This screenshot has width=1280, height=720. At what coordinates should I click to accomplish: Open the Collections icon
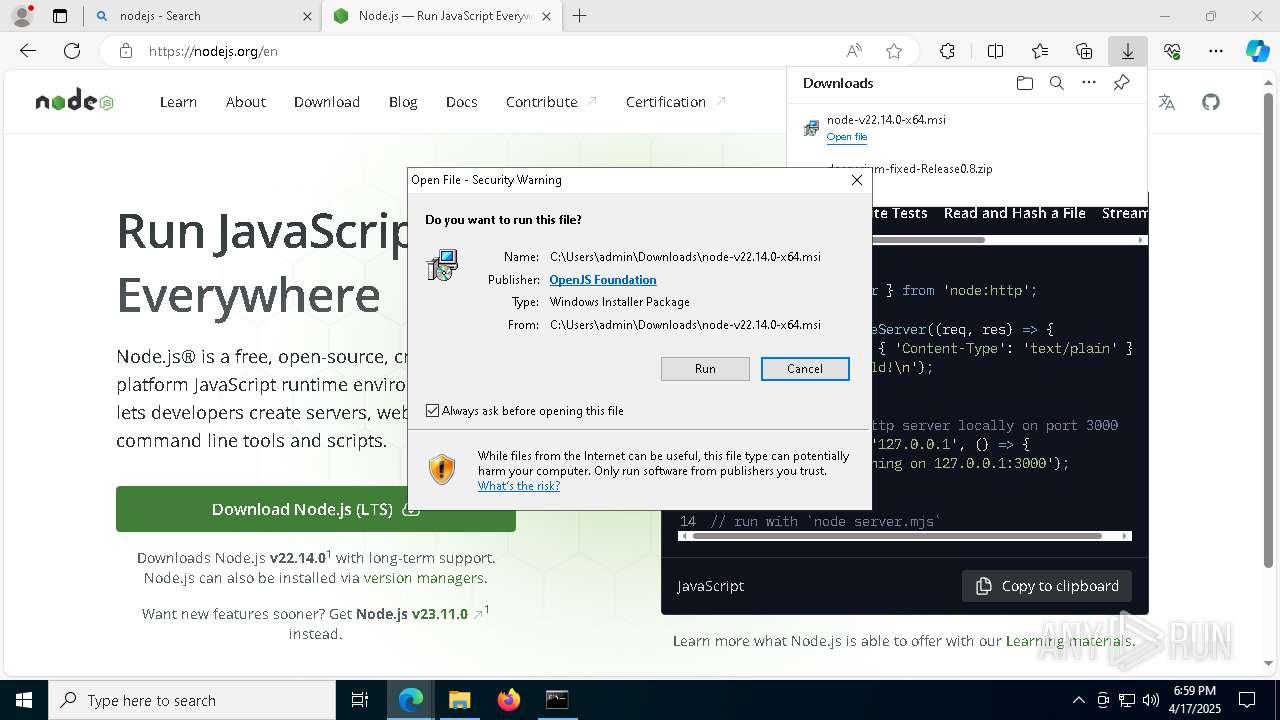[1084, 51]
